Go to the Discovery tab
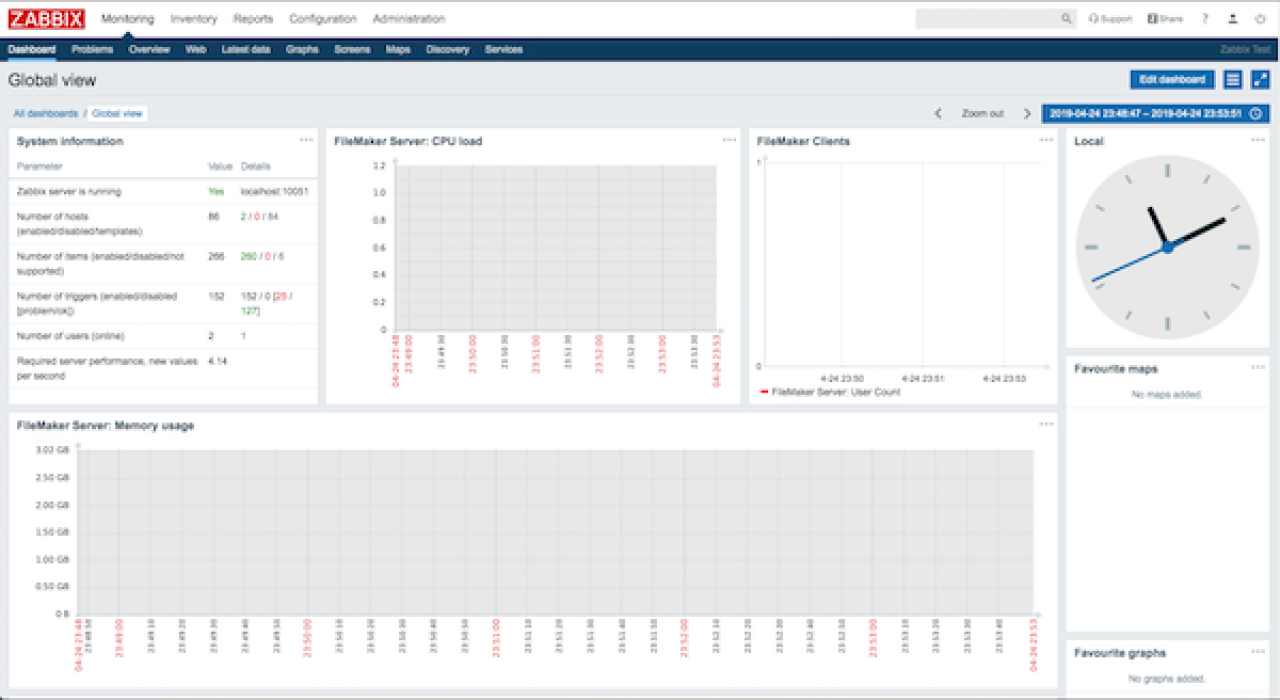The height and width of the screenshot is (700, 1280). [x=448, y=50]
